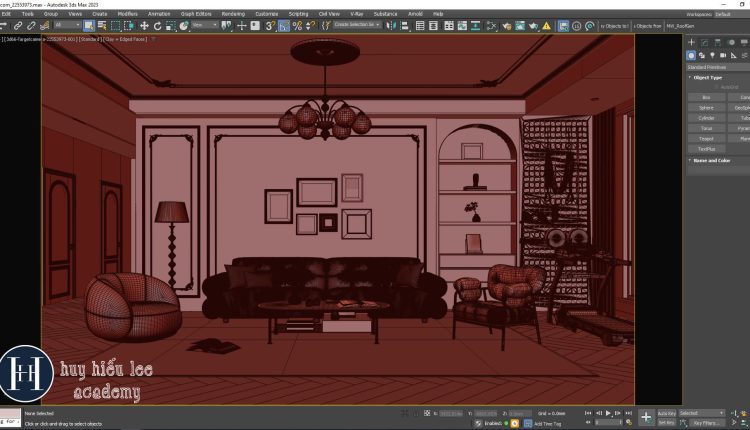This screenshot has width=750, height=430.
Task: Click the Play Animation button
Action: tap(608, 413)
